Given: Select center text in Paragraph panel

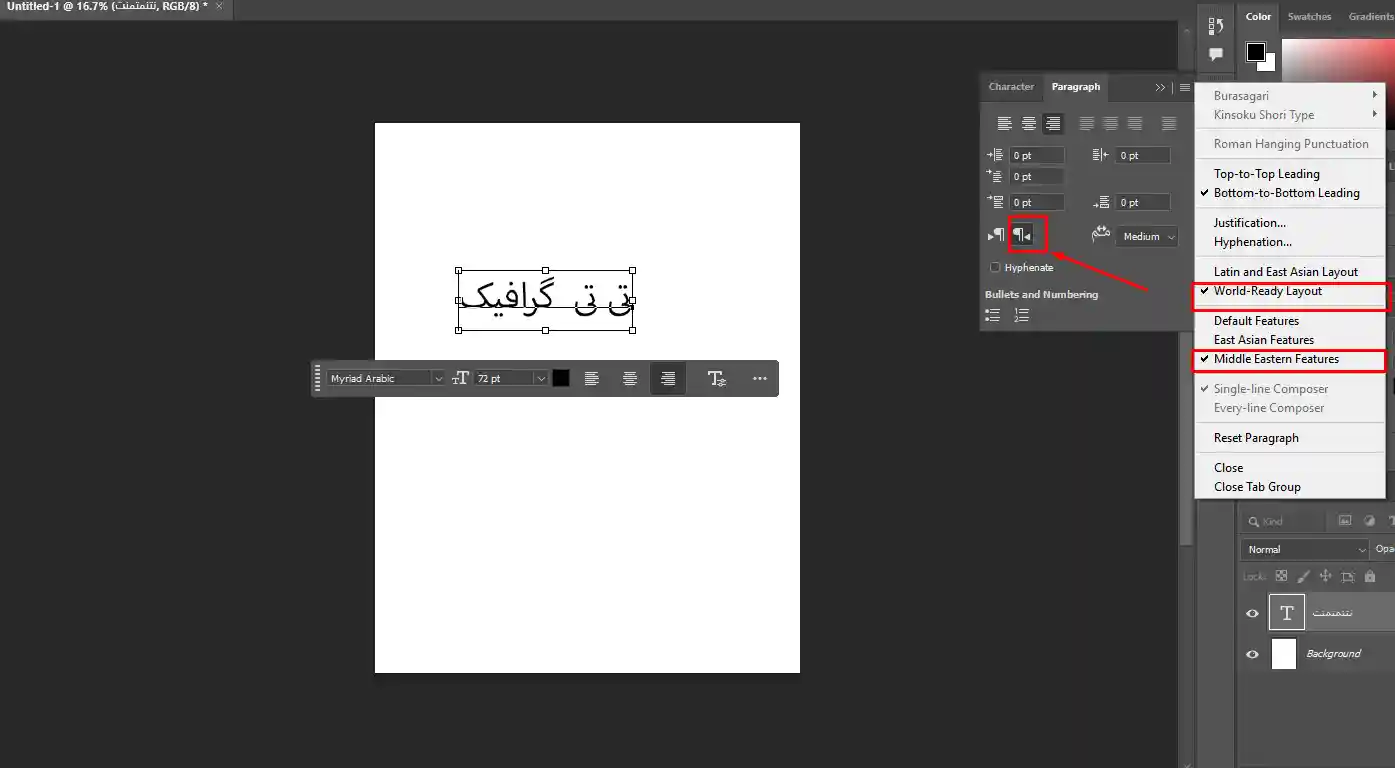Looking at the screenshot, I should (x=1028, y=124).
